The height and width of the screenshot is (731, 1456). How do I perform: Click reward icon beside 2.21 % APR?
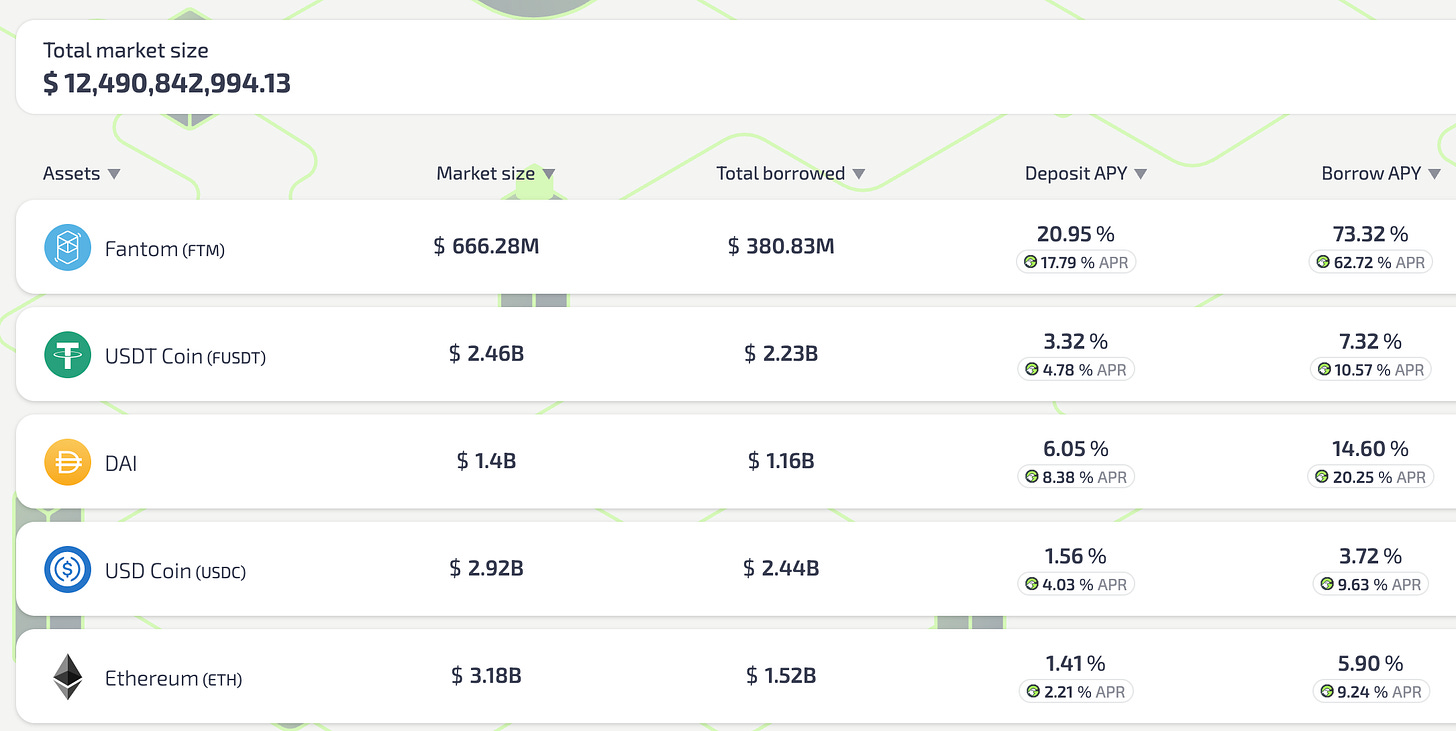coord(1033,691)
